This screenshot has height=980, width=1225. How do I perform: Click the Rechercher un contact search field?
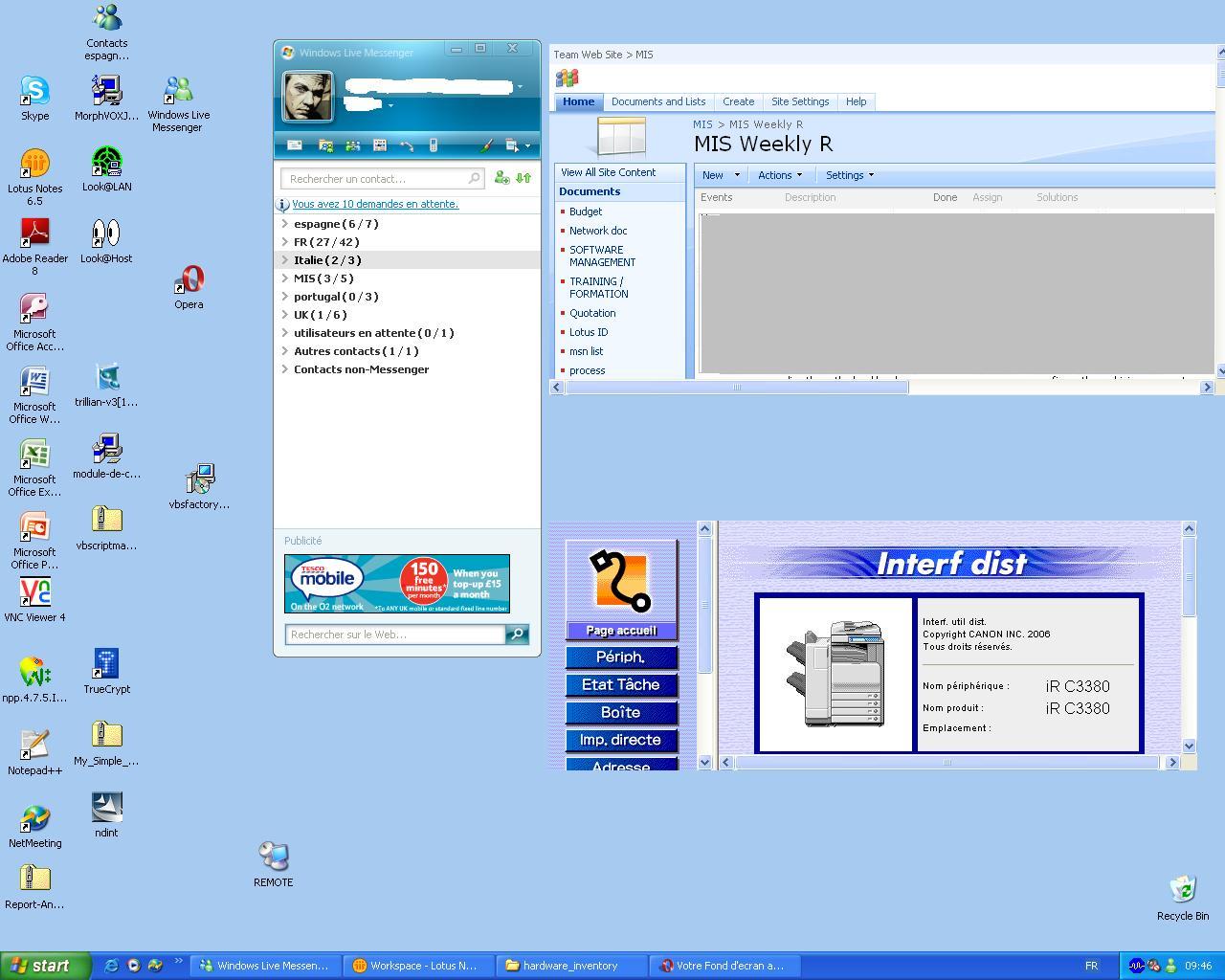click(382, 178)
